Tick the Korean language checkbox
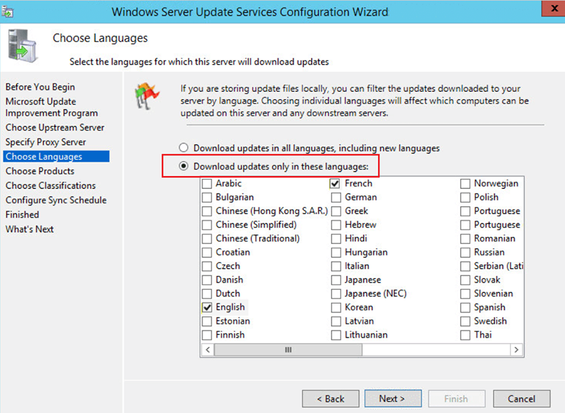 (336, 307)
